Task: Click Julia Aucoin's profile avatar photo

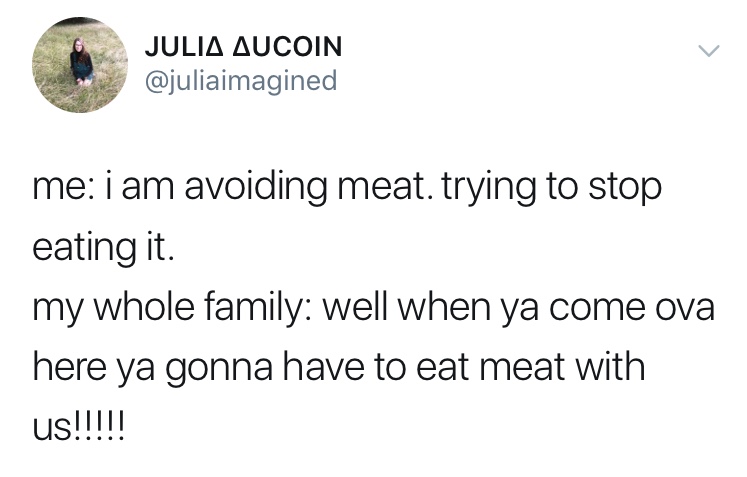Action: pyautogui.click(x=80, y=65)
